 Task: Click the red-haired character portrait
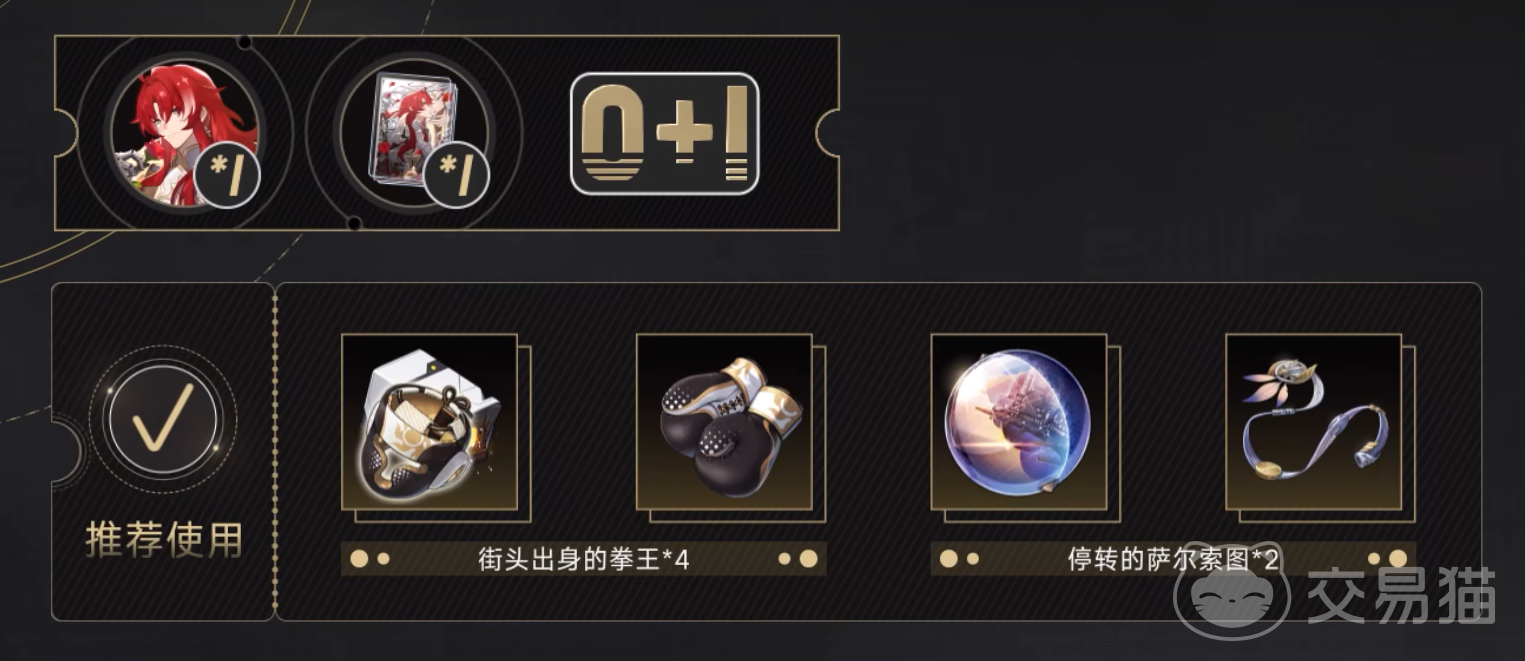[184, 133]
